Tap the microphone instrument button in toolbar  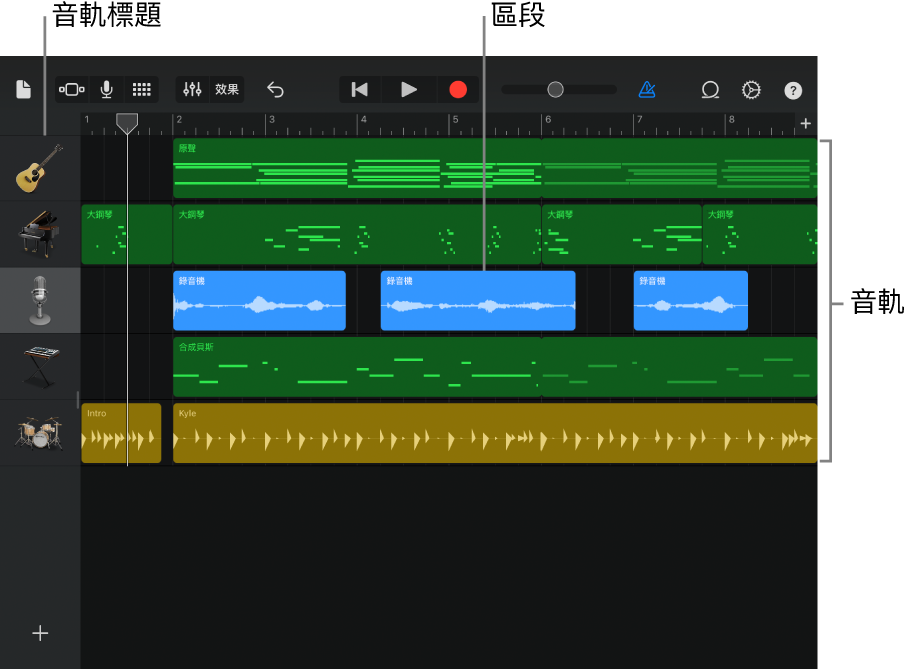pyautogui.click(x=106, y=89)
